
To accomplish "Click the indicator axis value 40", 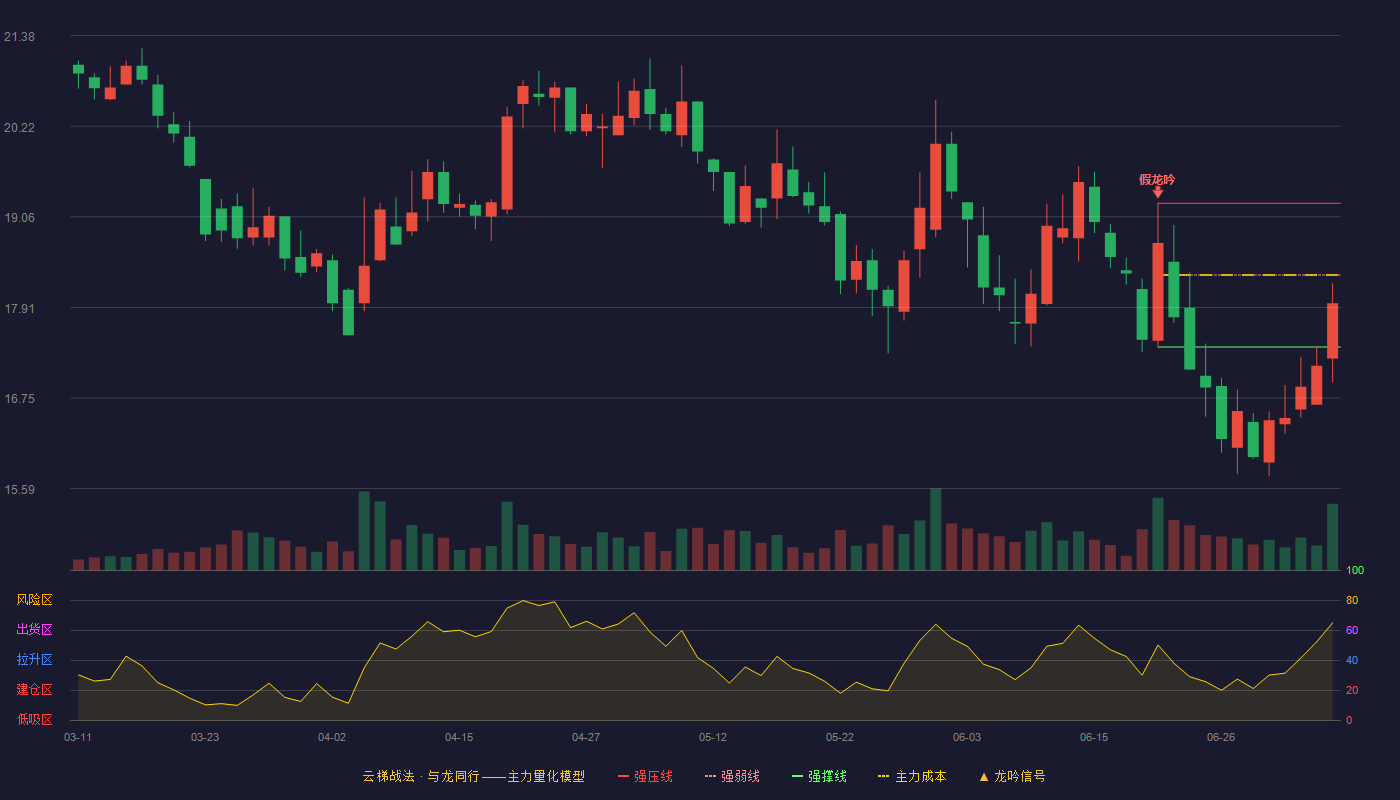I will pyautogui.click(x=1352, y=661).
